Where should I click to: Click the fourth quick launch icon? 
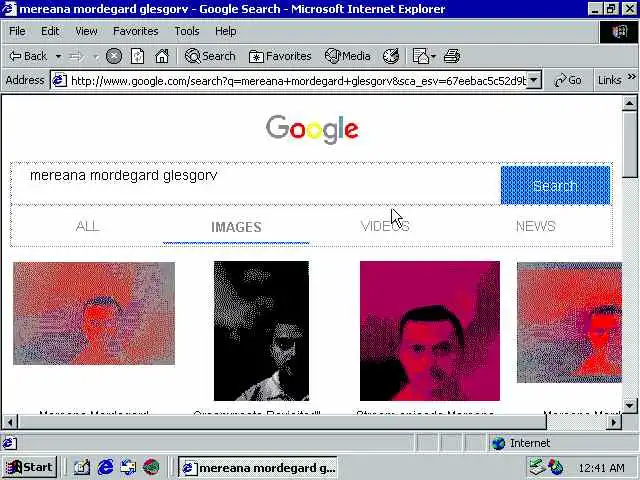[x=151, y=467]
